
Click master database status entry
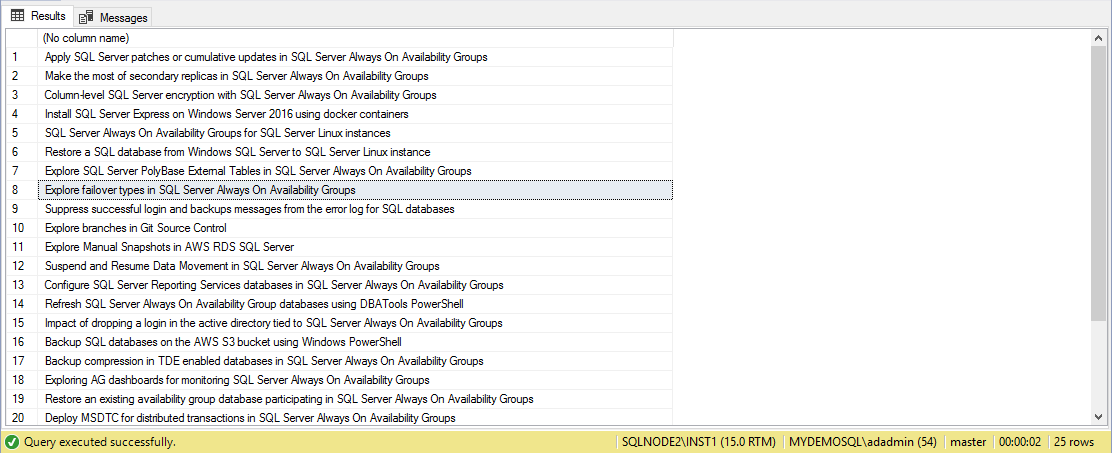coord(968,442)
